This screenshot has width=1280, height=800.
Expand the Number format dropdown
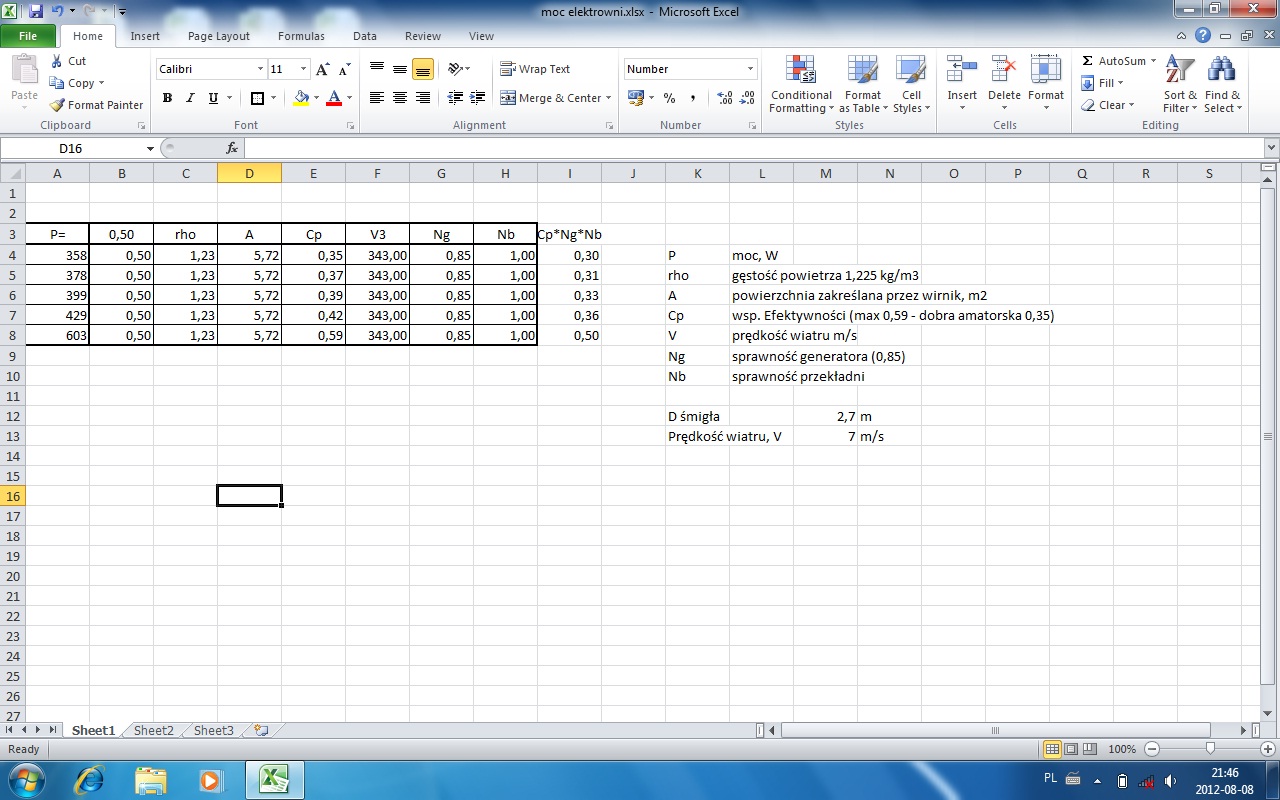[750, 69]
